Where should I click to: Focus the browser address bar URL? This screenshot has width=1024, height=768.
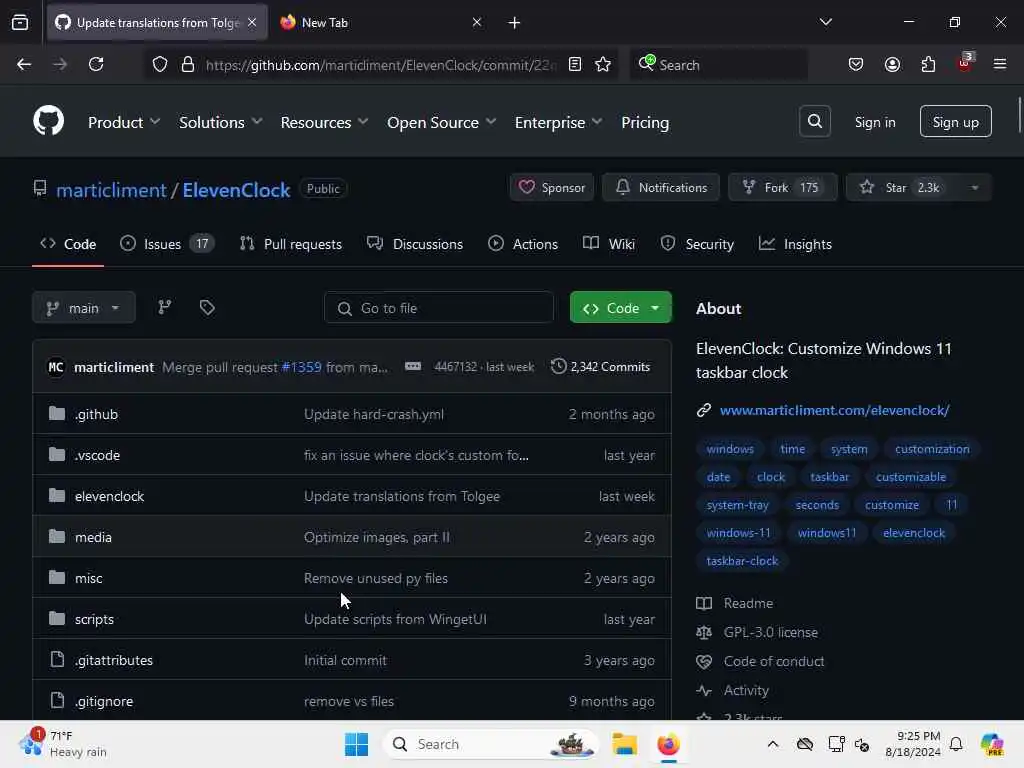pyautogui.click(x=380, y=65)
